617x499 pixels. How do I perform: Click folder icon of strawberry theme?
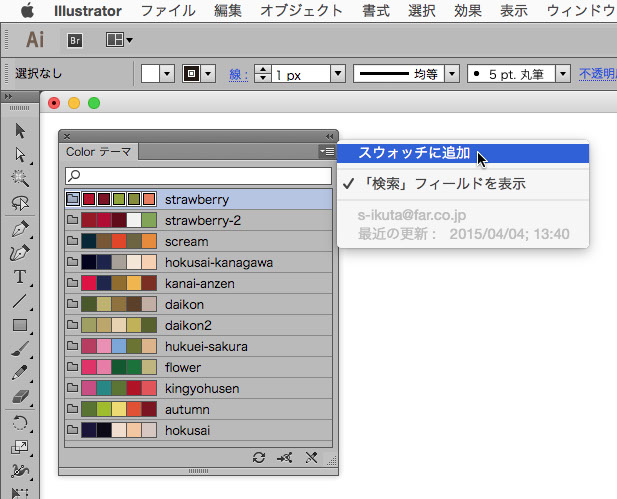(x=73, y=198)
